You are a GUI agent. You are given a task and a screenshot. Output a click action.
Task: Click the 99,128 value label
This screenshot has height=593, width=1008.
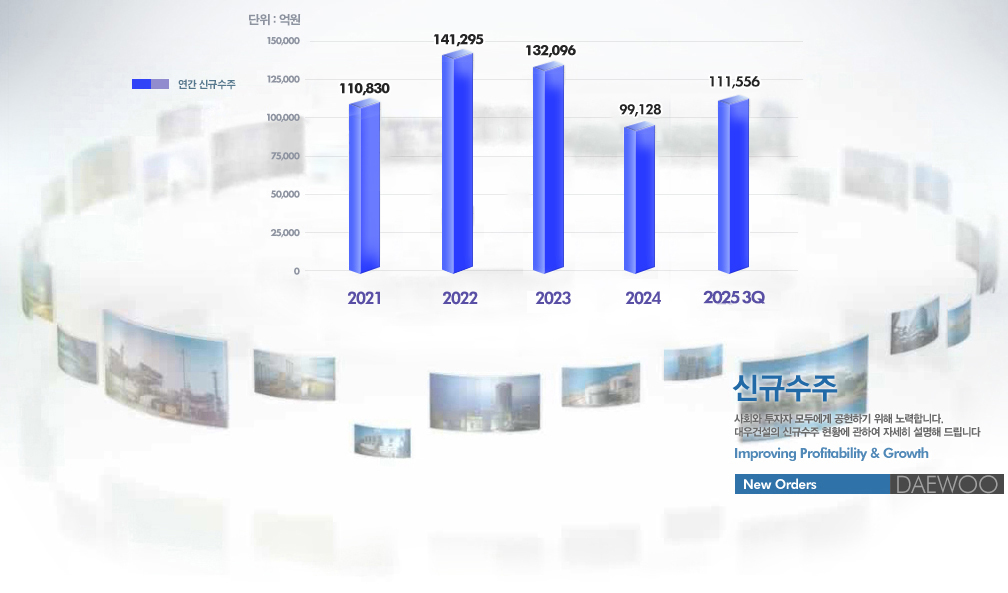coord(640,109)
